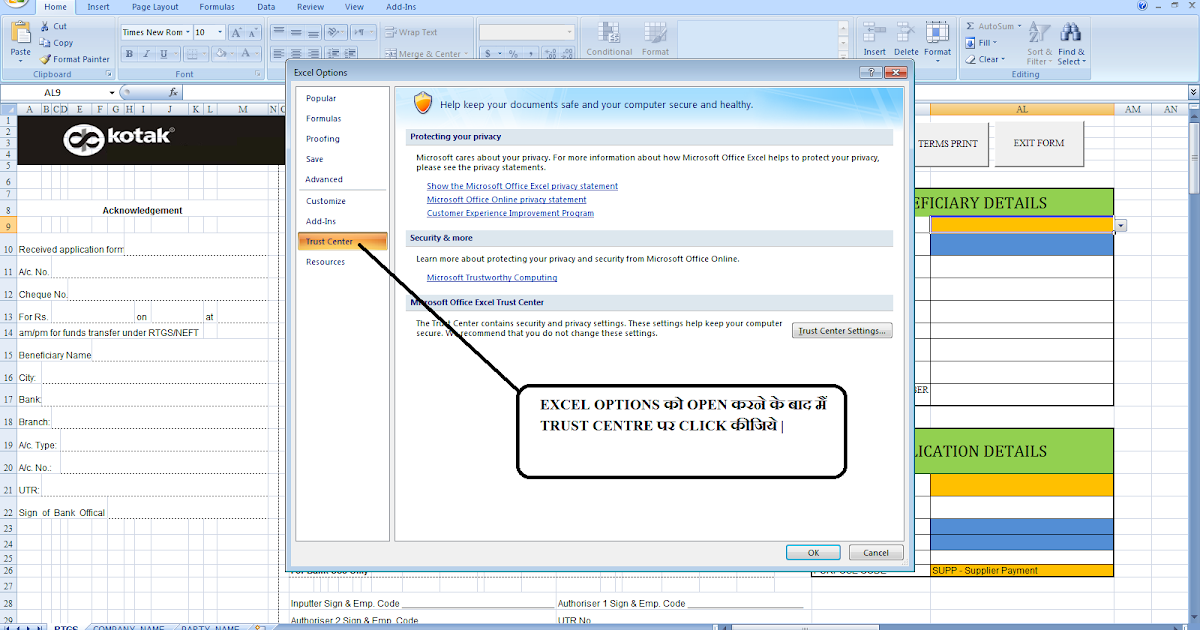Toggle underline formatting
The height and width of the screenshot is (630, 1200).
[164, 54]
